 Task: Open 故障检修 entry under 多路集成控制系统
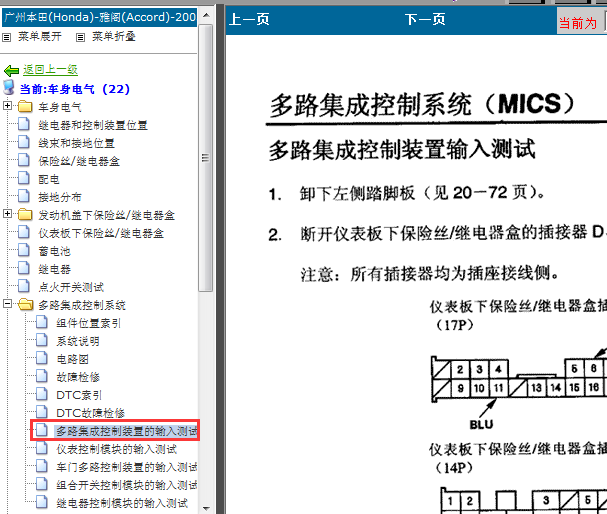point(78,377)
